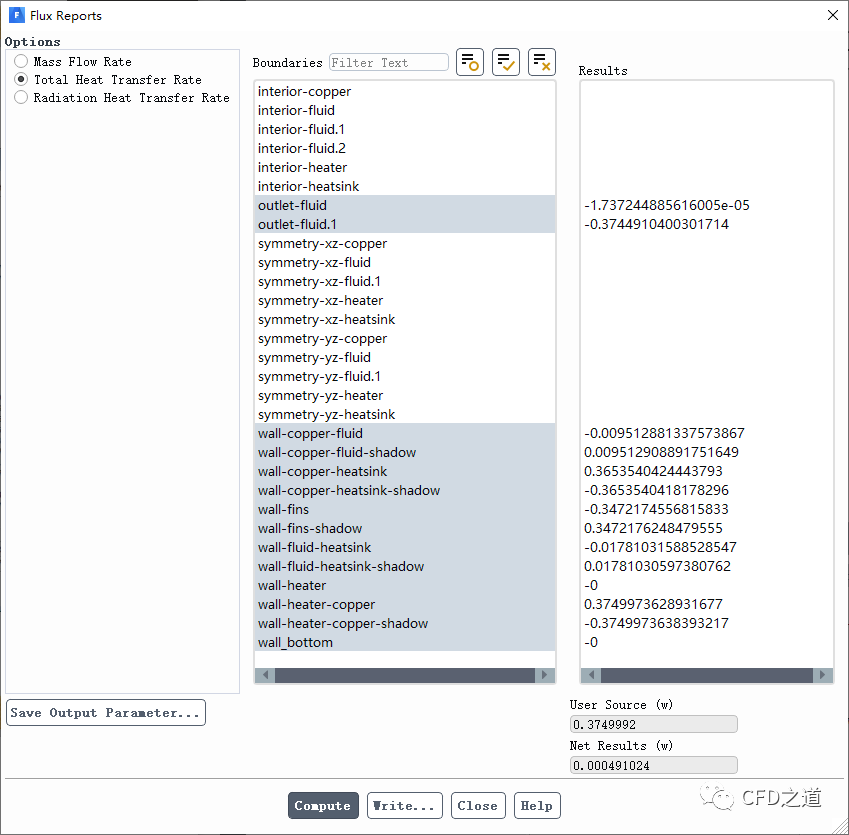Deselect the outlet-fluid.1 boundary
Viewport: 849px width, 835px height.
pyautogui.click(x=297, y=225)
